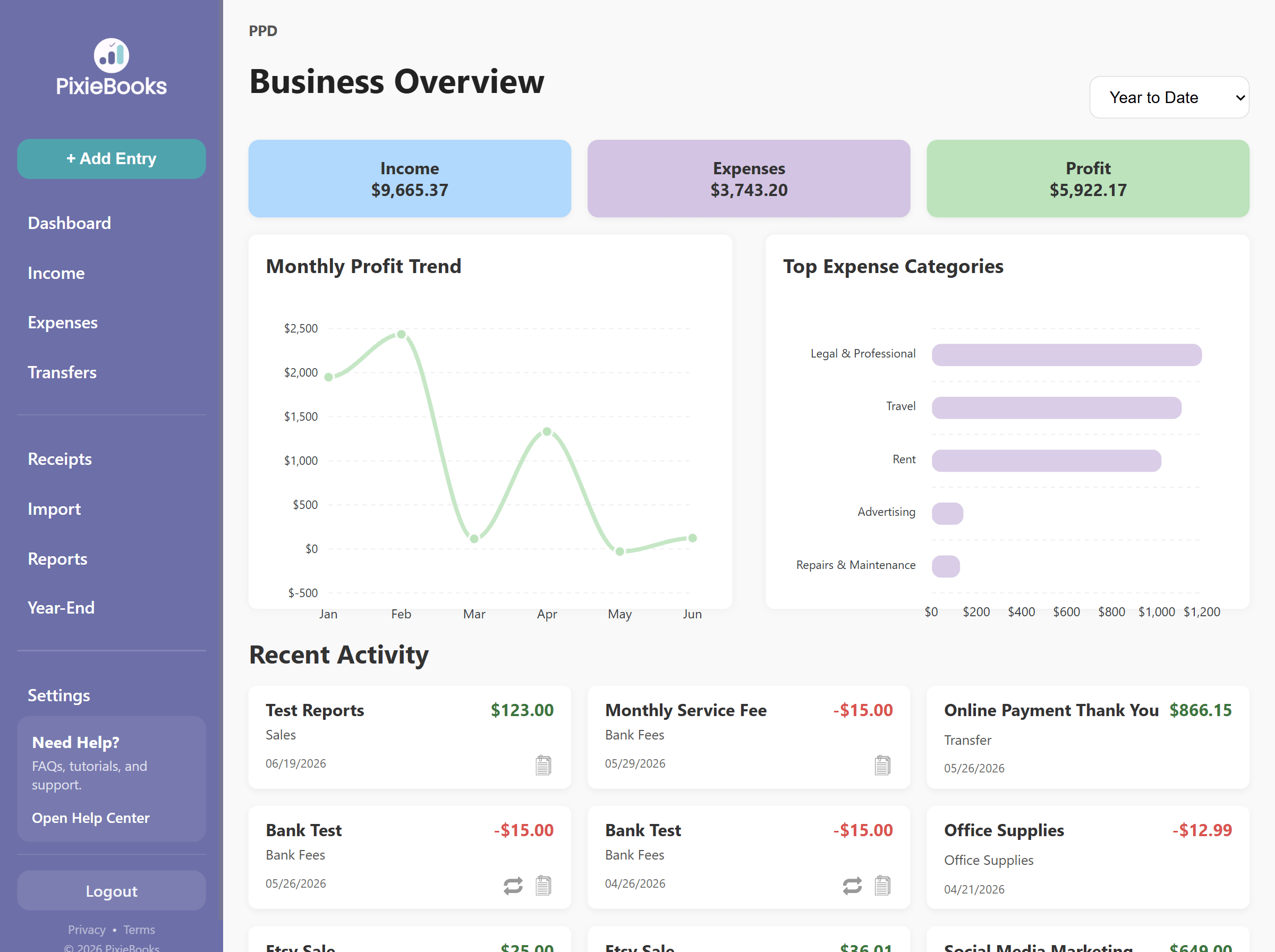Click recurring arrows icon on 05/26/2026 Bank Test
Viewport: 1275px width, 952px height.
pyautogui.click(x=513, y=886)
